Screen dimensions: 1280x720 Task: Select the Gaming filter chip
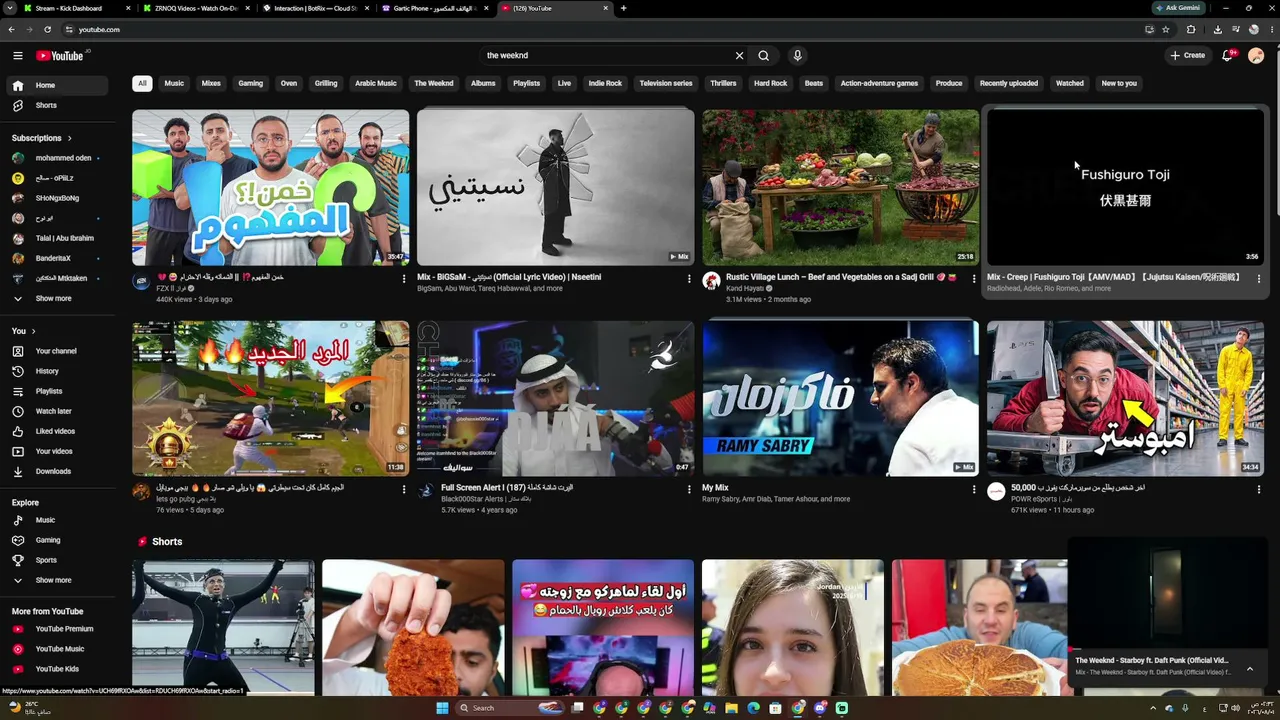[251, 83]
